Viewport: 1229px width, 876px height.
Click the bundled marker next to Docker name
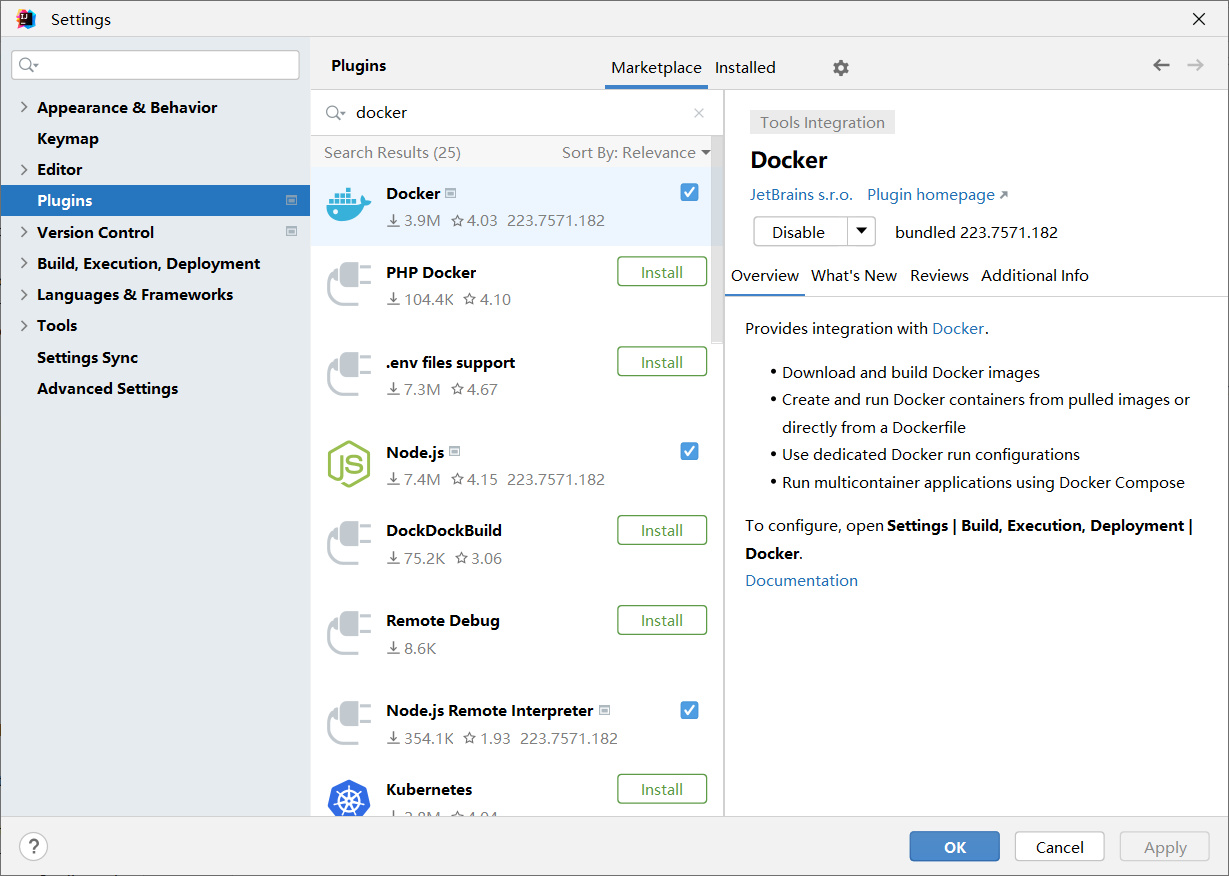451,193
